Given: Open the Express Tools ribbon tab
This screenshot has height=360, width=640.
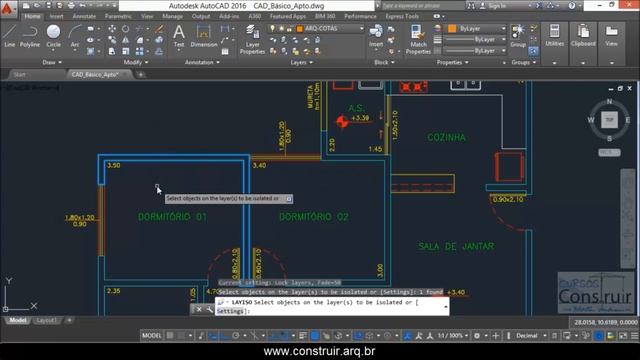Looking at the screenshot, I should (x=402, y=16).
